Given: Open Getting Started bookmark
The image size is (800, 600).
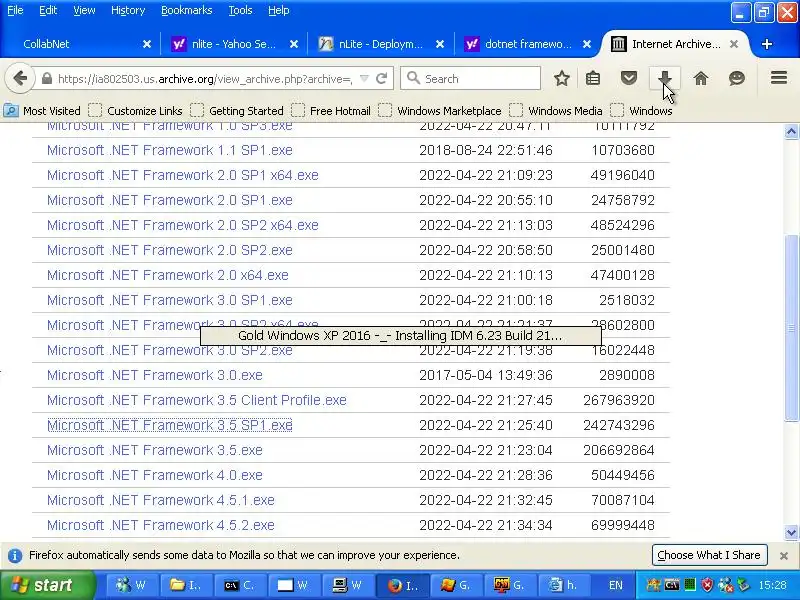Looking at the screenshot, I should click(237, 111).
